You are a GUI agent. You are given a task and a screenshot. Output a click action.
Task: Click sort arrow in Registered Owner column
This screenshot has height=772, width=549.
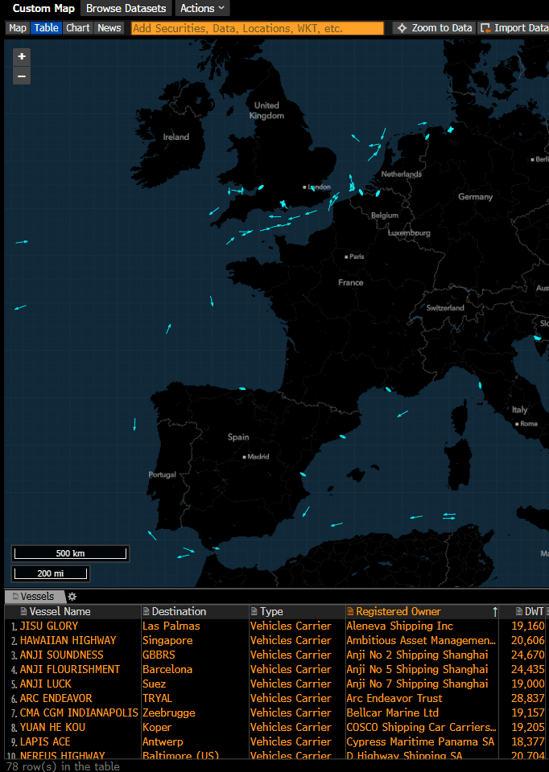tap(494, 612)
